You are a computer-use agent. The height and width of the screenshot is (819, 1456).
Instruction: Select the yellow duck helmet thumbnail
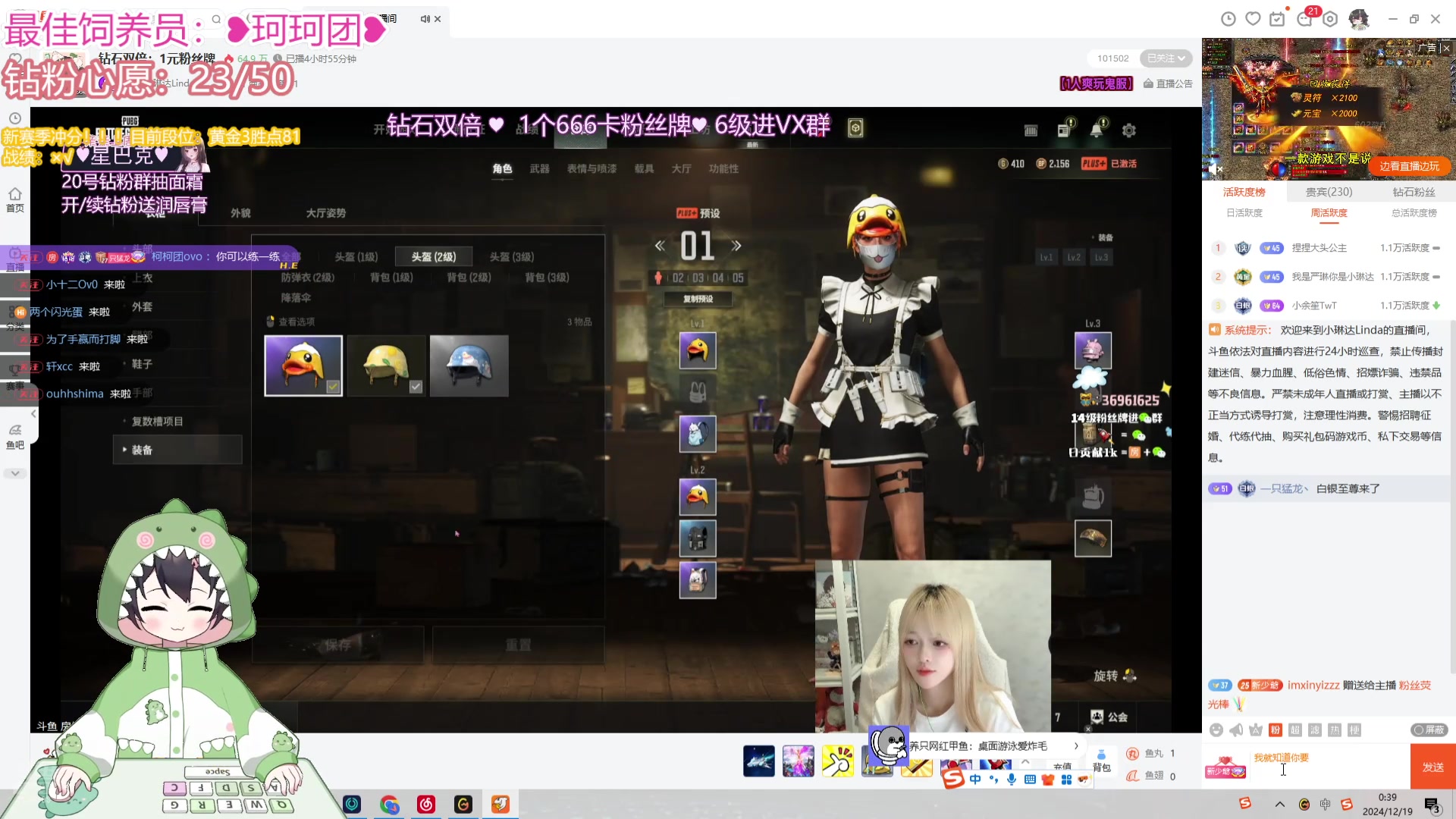tap(303, 366)
